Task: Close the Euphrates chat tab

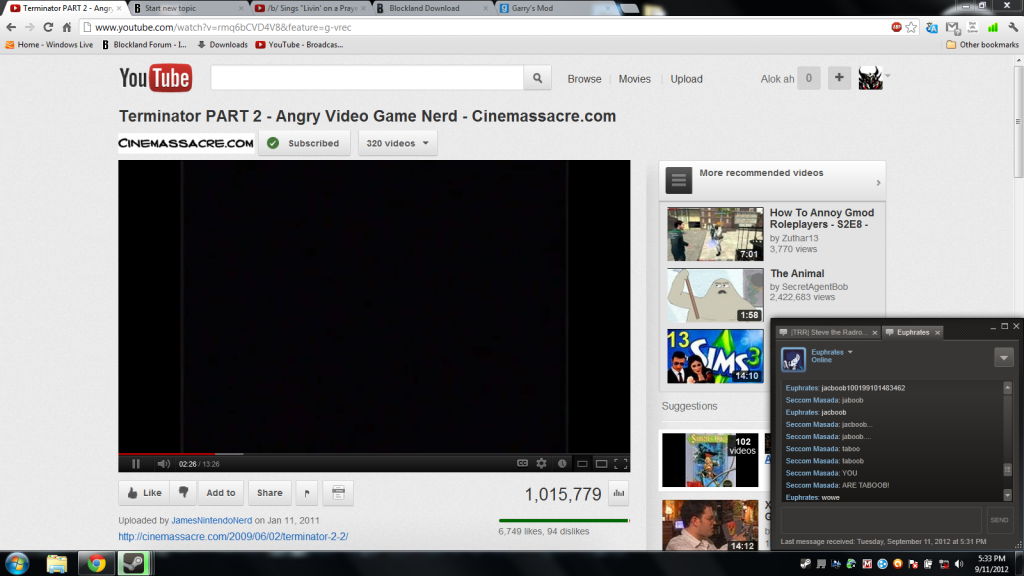Action: coord(937,333)
